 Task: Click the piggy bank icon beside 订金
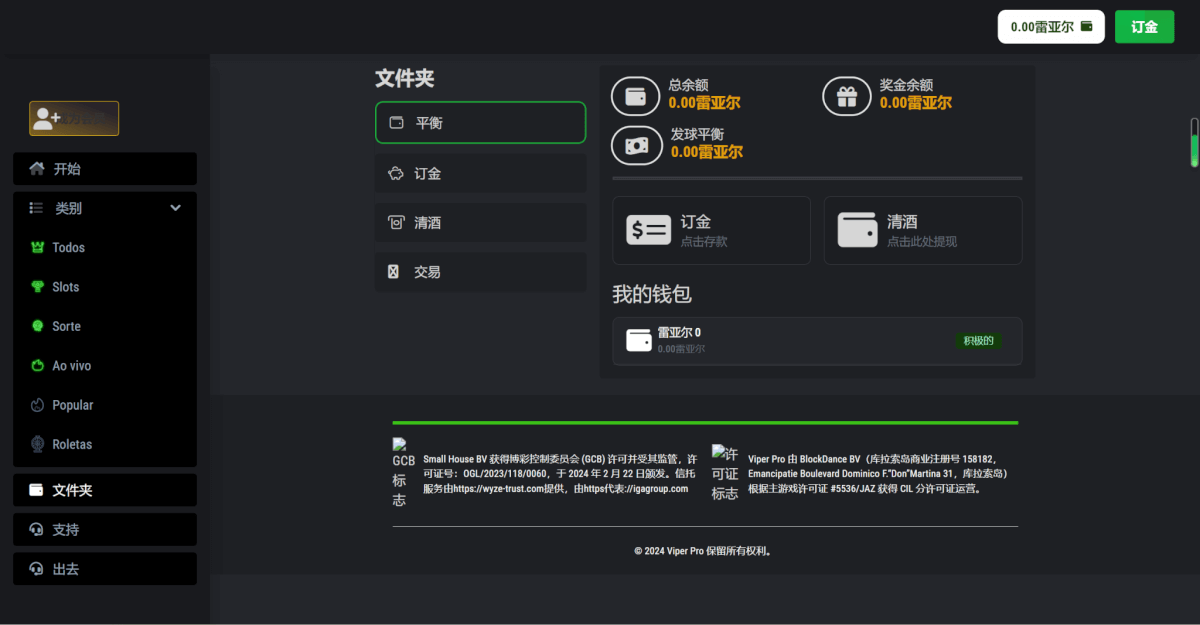point(396,173)
